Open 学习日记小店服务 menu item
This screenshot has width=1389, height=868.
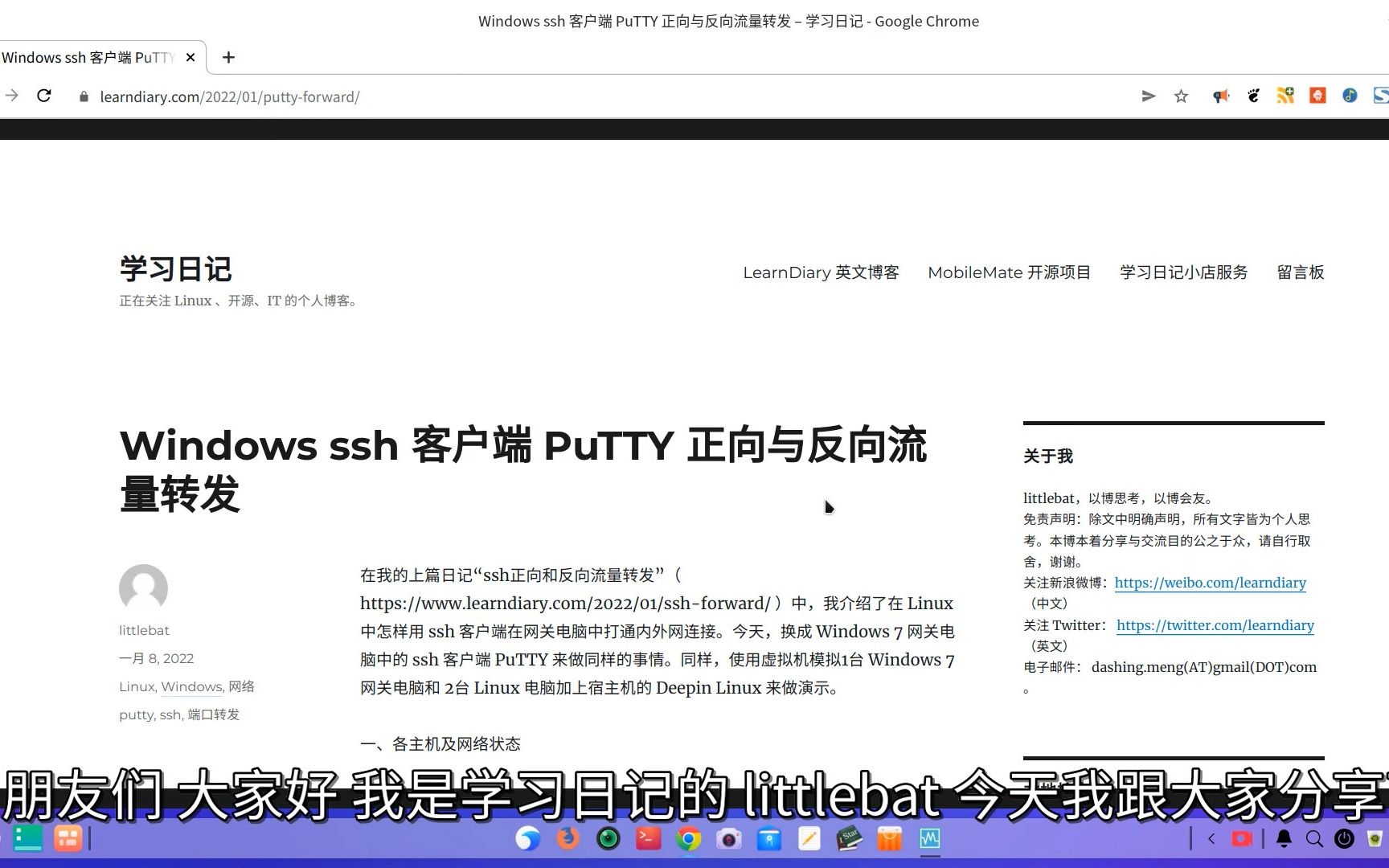1183,272
